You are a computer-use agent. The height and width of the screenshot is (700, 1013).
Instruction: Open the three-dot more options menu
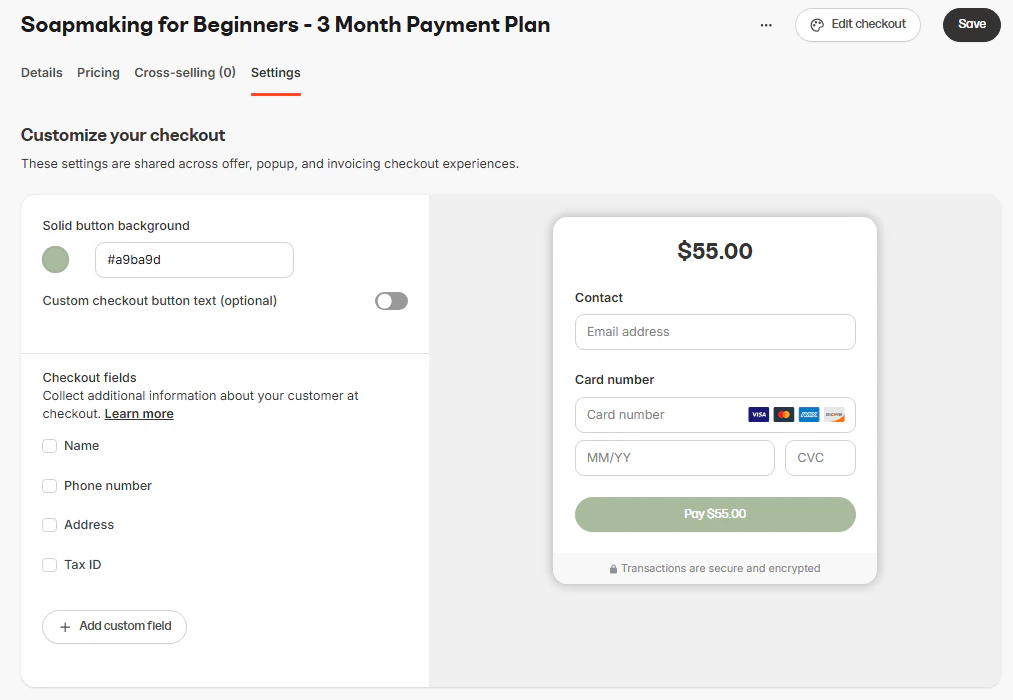tap(766, 25)
